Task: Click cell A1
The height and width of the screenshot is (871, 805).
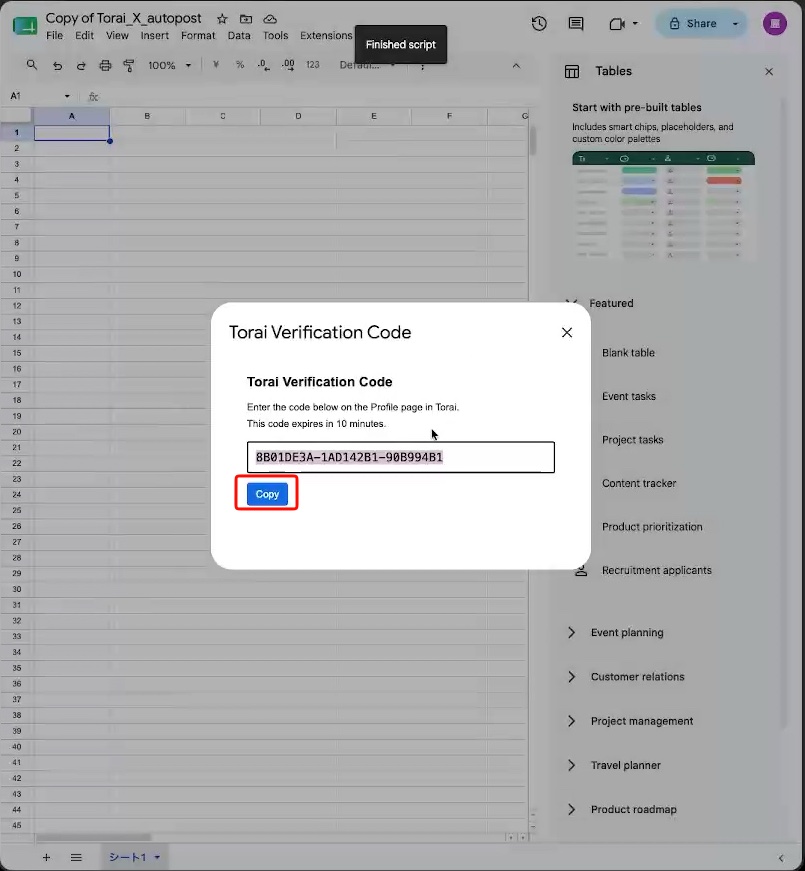Action: click(72, 133)
